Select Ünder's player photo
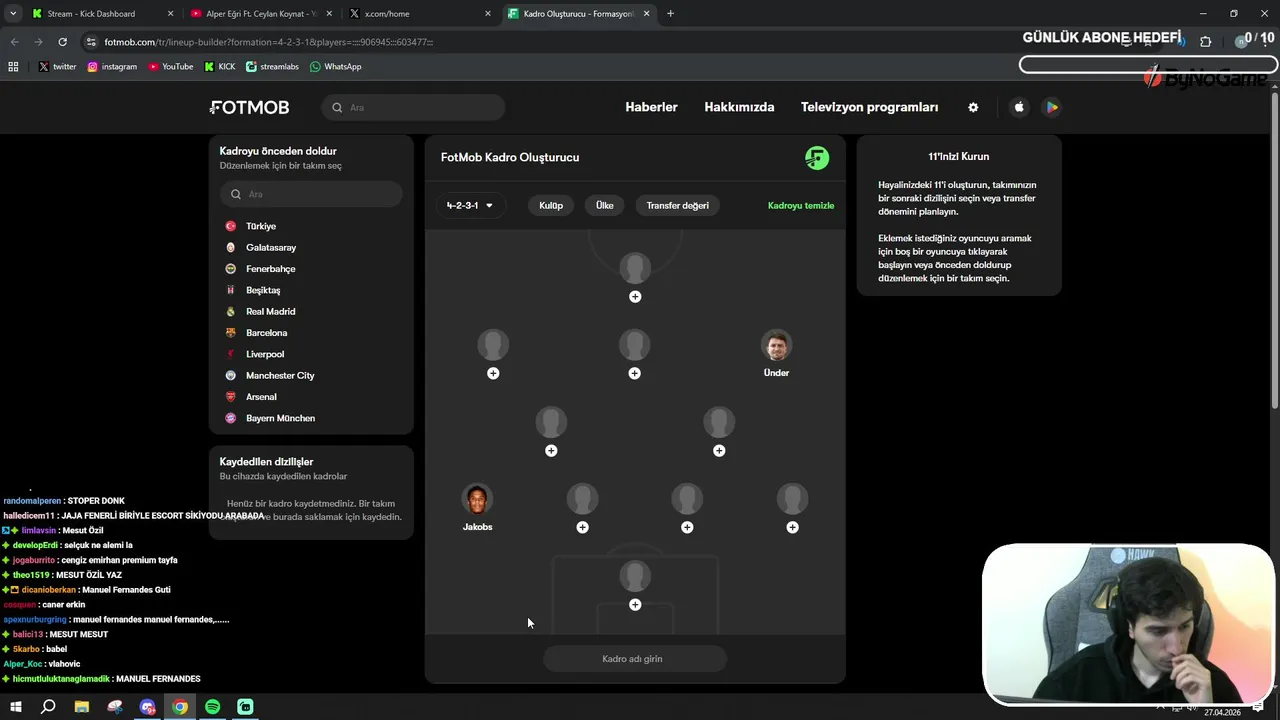The width and height of the screenshot is (1280, 720). tap(776, 345)
